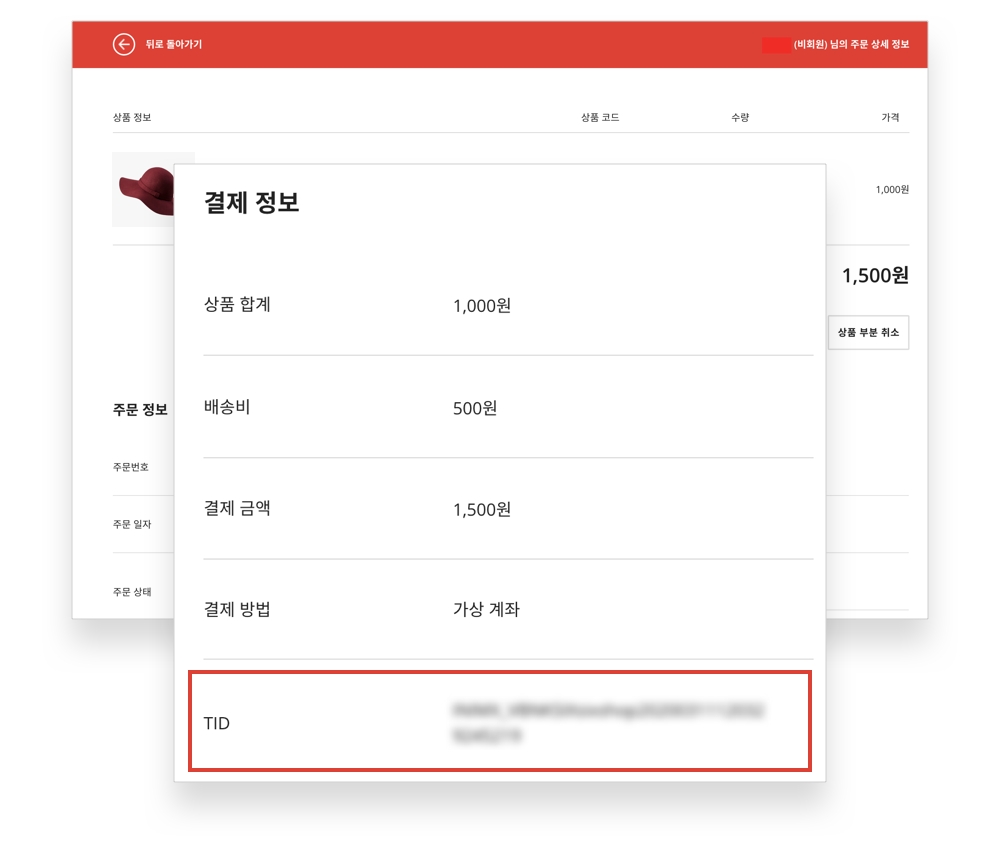1000x848 pixels.
Task: Click the '상품 정보' column header
Action: coord(132,118)
